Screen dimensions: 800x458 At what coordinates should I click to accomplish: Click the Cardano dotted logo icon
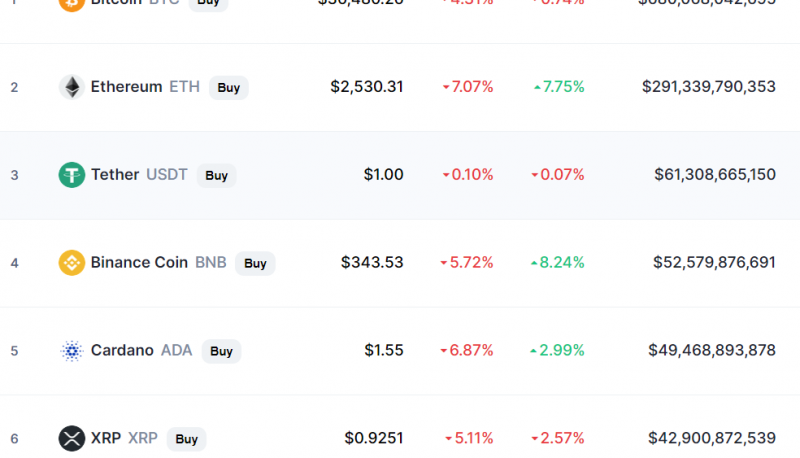pos(71,350)
